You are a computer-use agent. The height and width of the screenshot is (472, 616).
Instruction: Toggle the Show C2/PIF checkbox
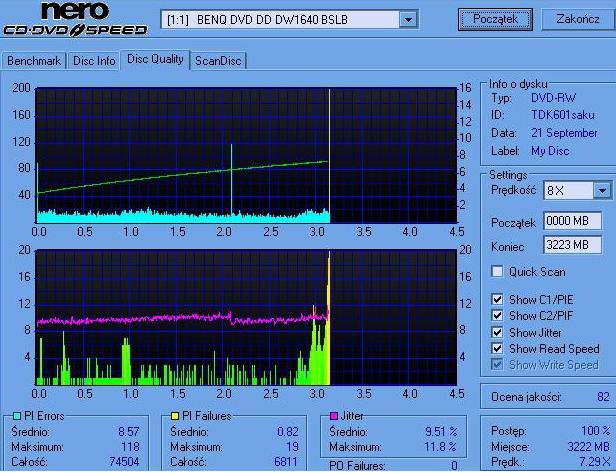click(x=497, y=316)
